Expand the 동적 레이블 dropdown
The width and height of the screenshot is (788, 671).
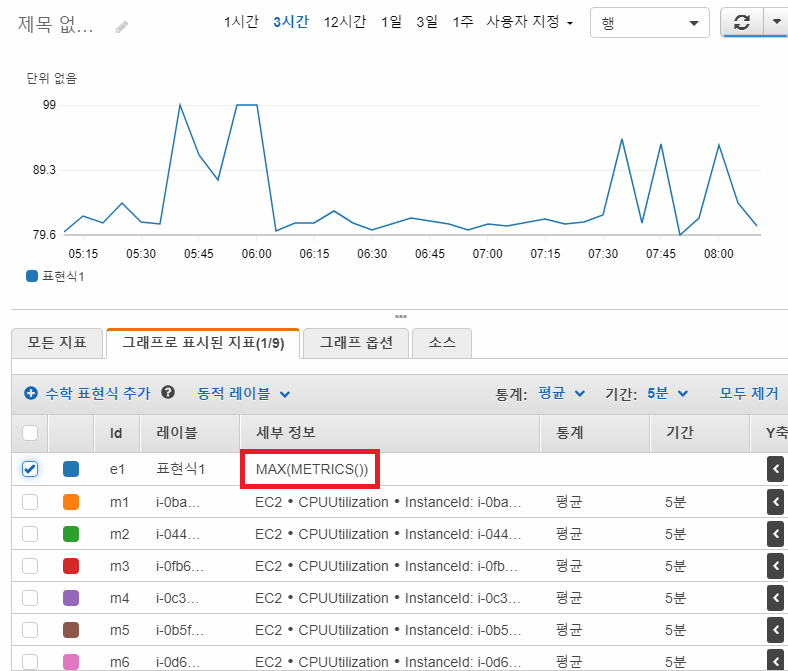click(x=244, y=394)
